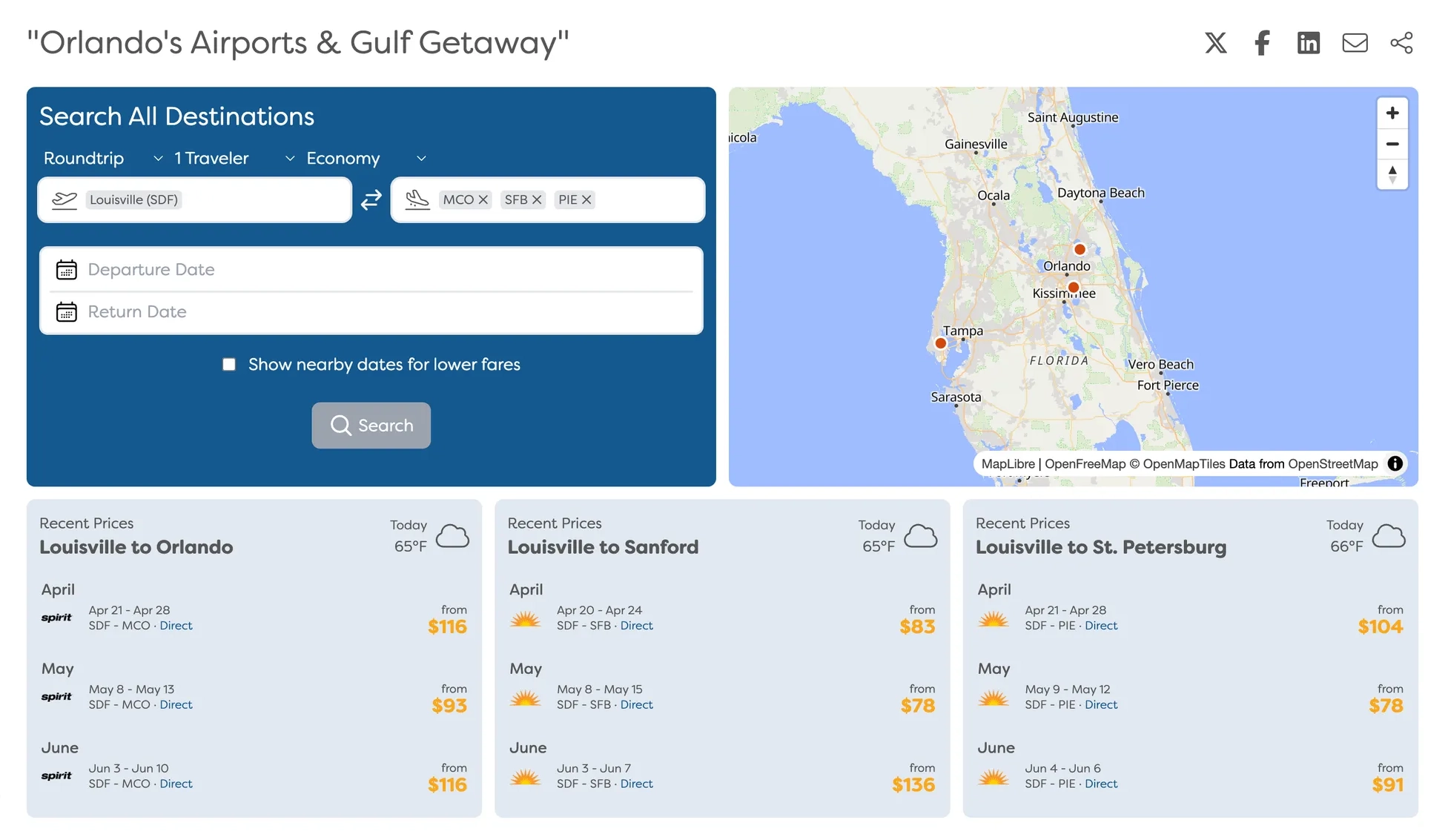Image resolution: width=1448 pixels, height=840 pixels.
Task: Share page on X (Twitter)
Action: click(1215, 43)
